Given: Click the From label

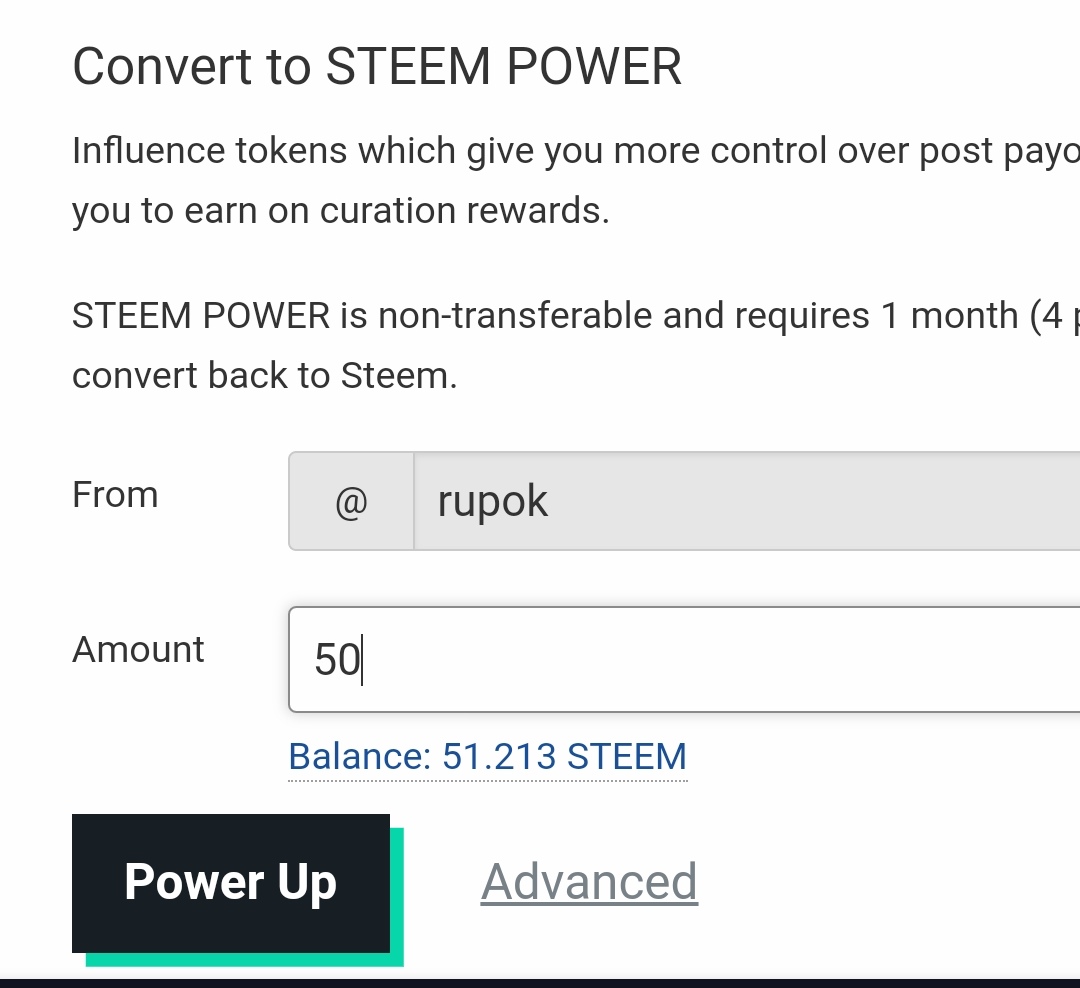Looking at the screenshot, I should tap(115, 495).
